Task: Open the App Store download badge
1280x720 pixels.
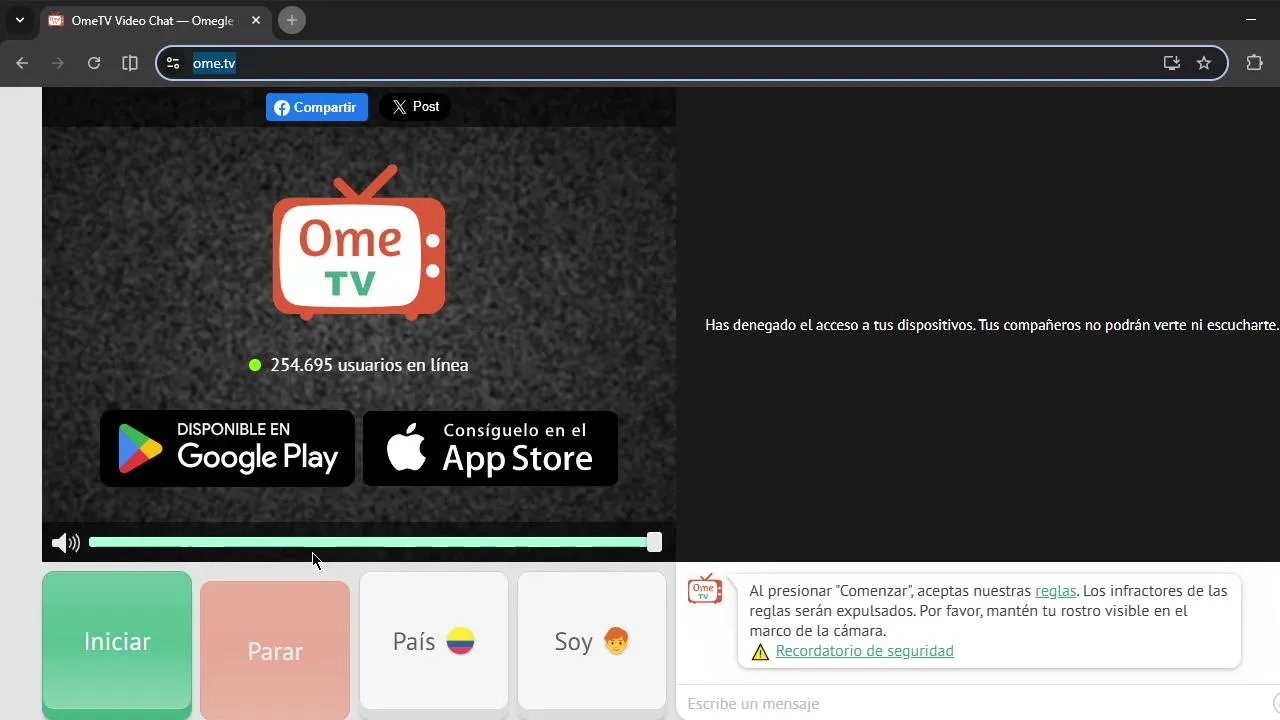Action: click(490, 448)
